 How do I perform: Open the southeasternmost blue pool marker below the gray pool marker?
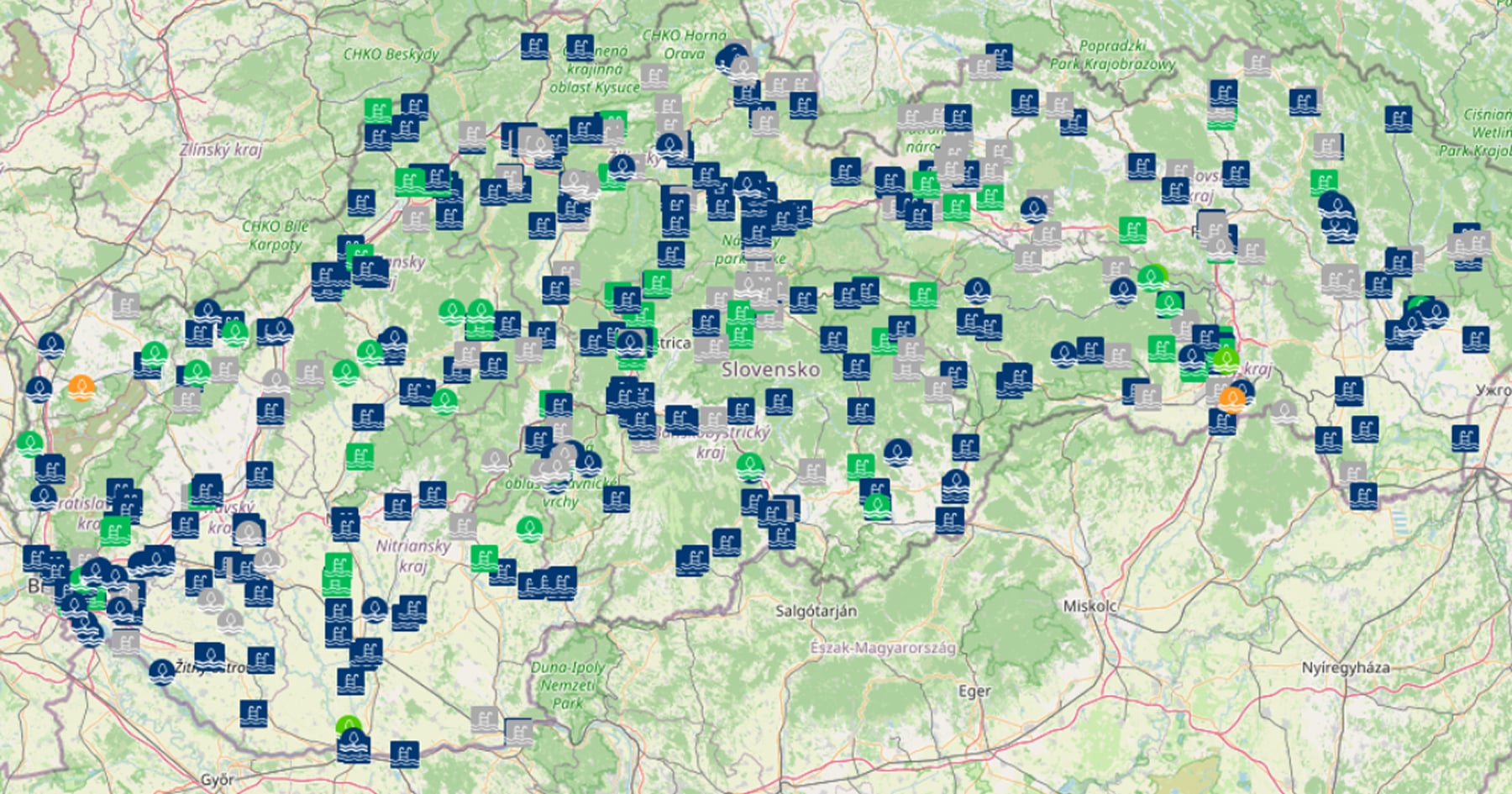(x=1362, y=496)
